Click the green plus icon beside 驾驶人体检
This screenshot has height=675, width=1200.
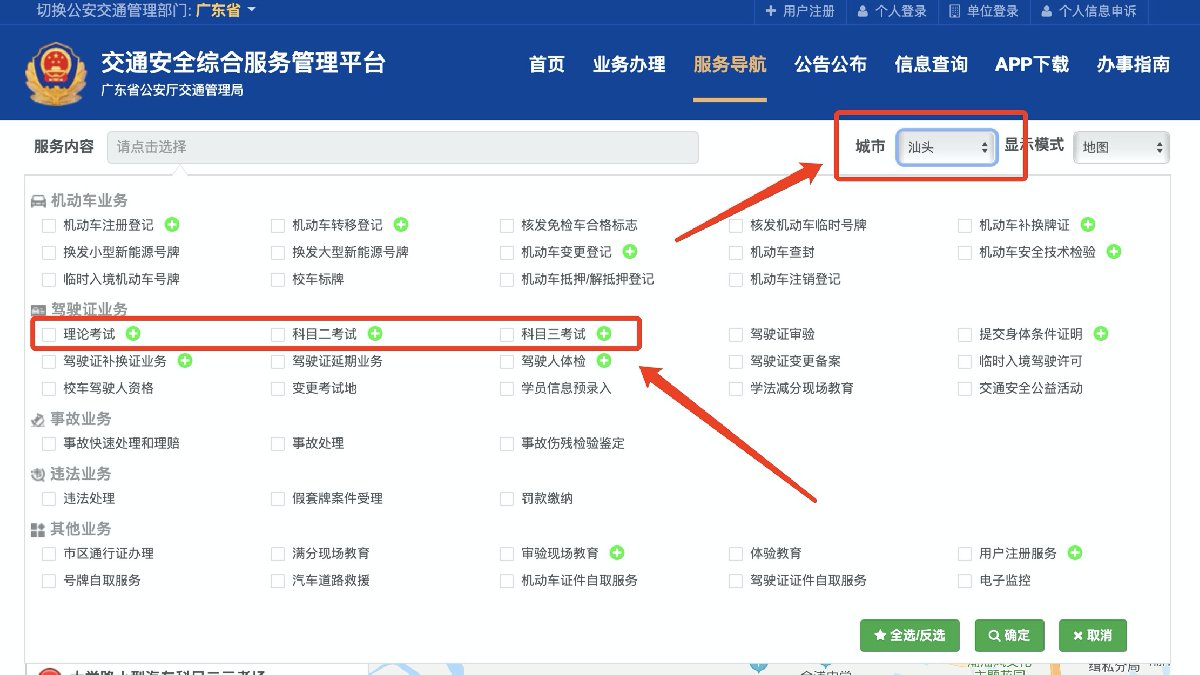point(604,360)
